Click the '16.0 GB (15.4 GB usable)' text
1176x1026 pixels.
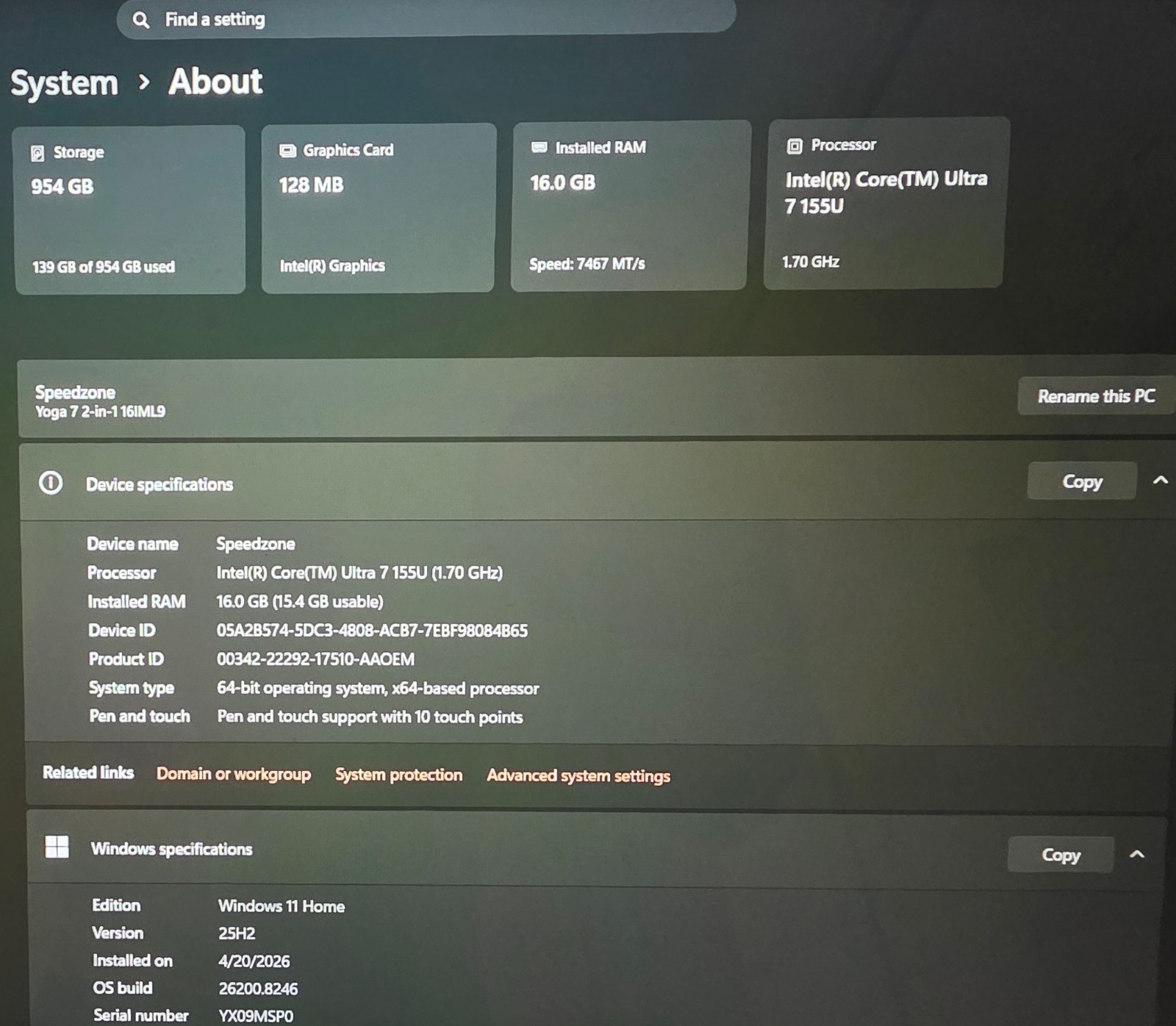click(300, 602)
